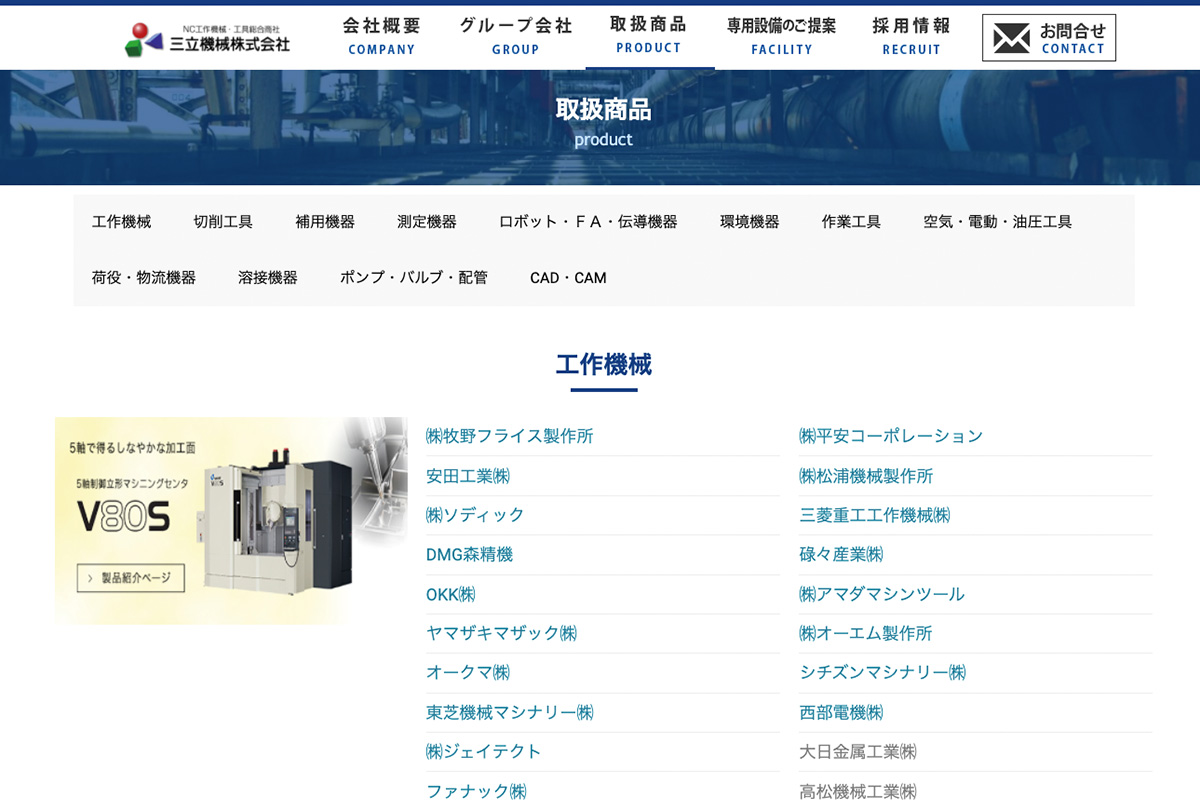Viewport: 1200px width, 800px height.
Task: Select the 補用機器 category tab
Action: tap(325, 222)
